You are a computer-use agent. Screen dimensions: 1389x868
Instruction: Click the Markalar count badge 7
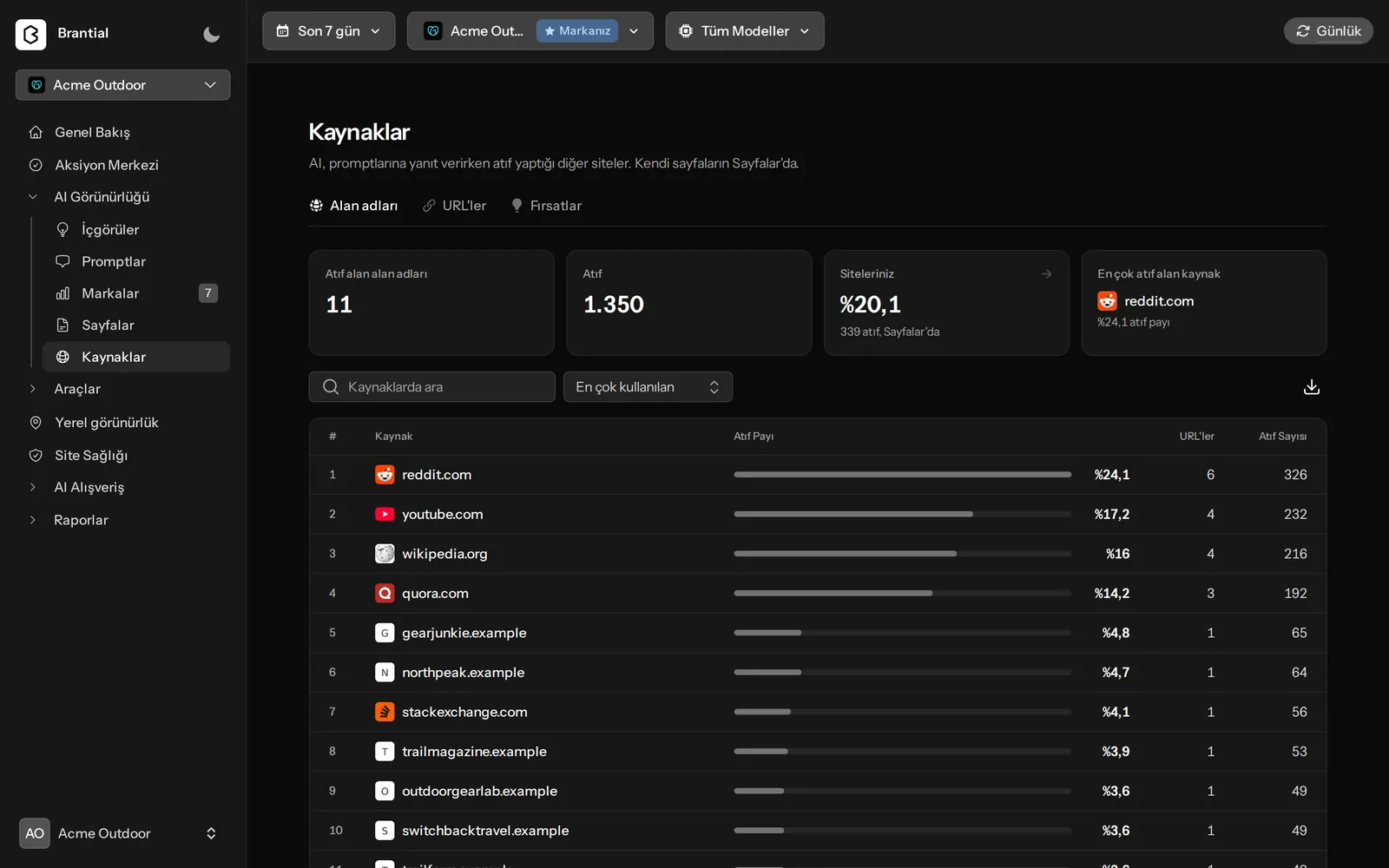[x=208, y=293]
